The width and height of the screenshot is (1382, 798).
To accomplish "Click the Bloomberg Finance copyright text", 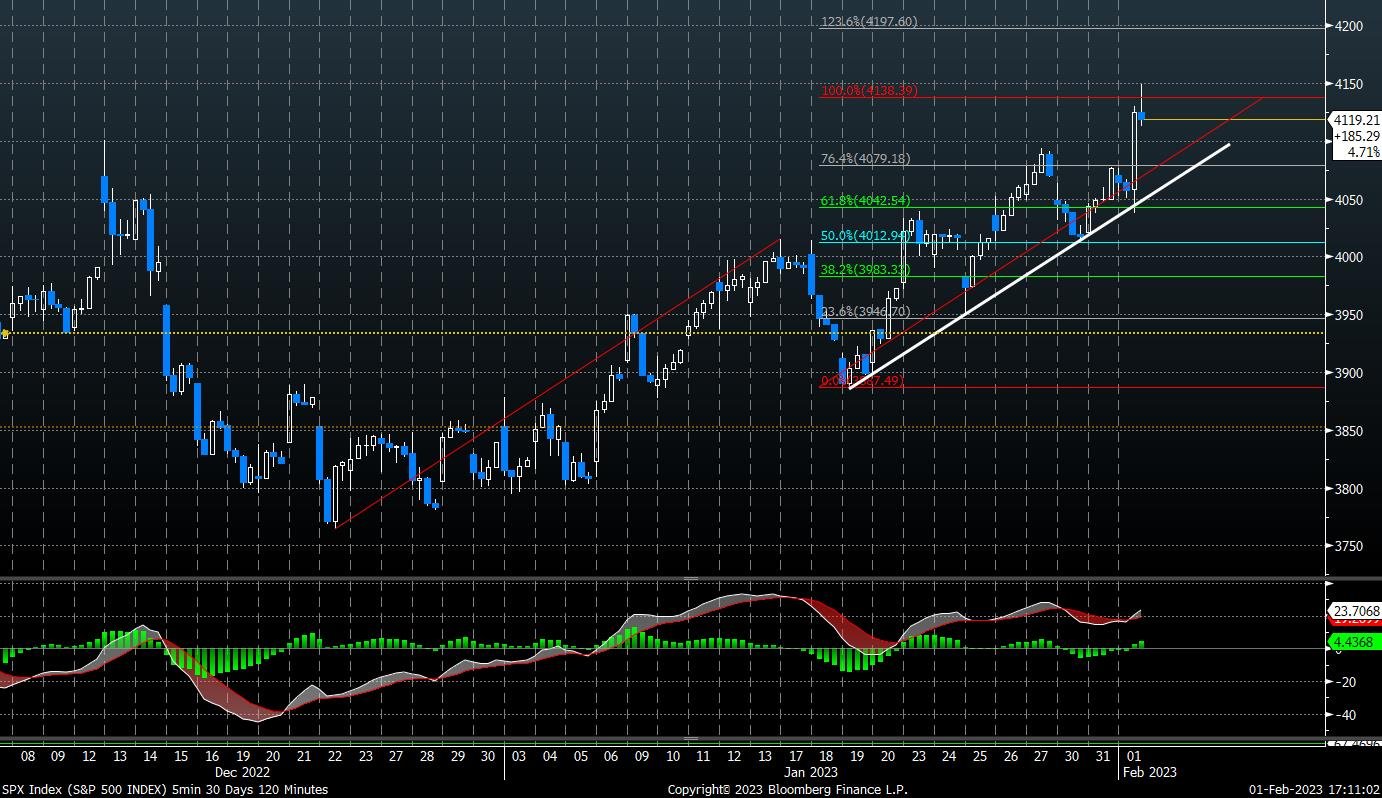I will [x=786, y=789].
